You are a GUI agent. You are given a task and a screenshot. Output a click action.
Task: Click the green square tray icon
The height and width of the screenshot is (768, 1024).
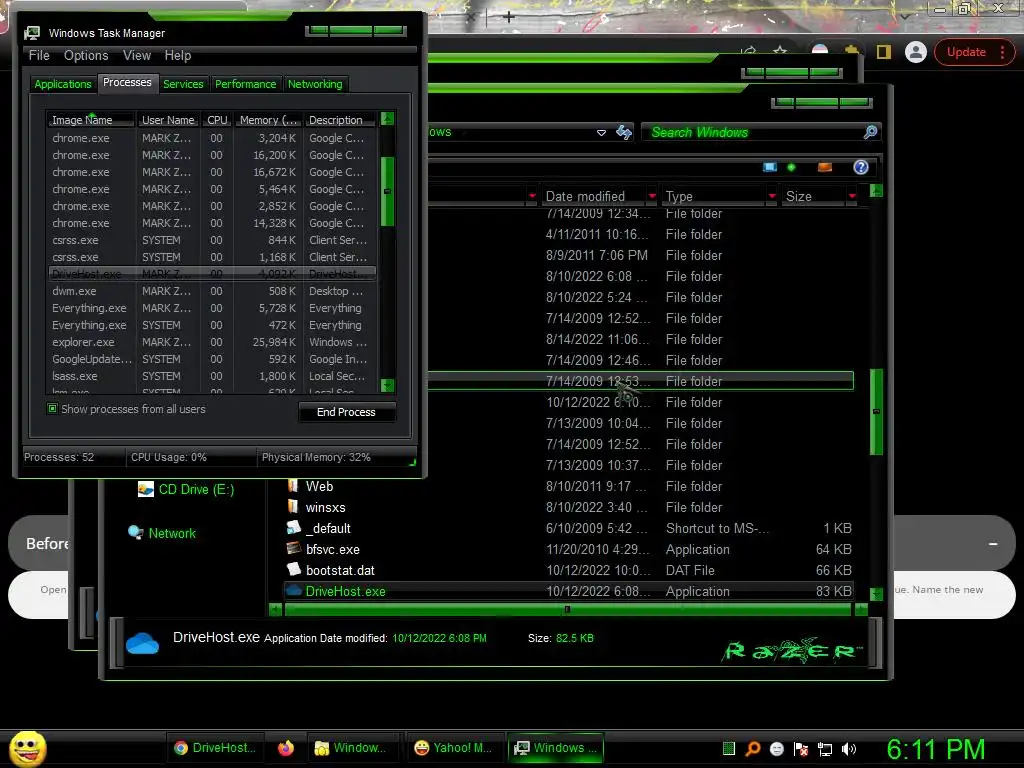tap(729, 748)
